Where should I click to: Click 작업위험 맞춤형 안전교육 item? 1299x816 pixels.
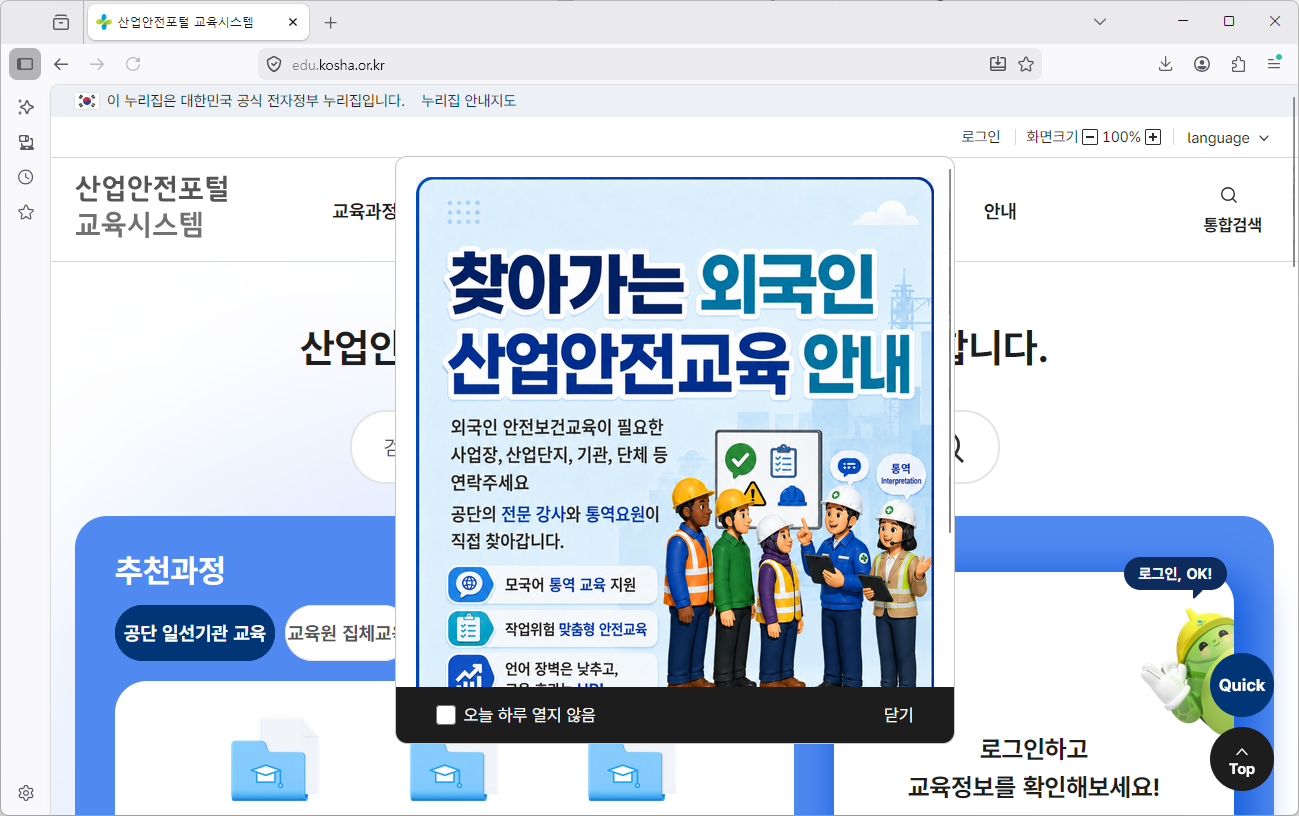click(552, 629)
